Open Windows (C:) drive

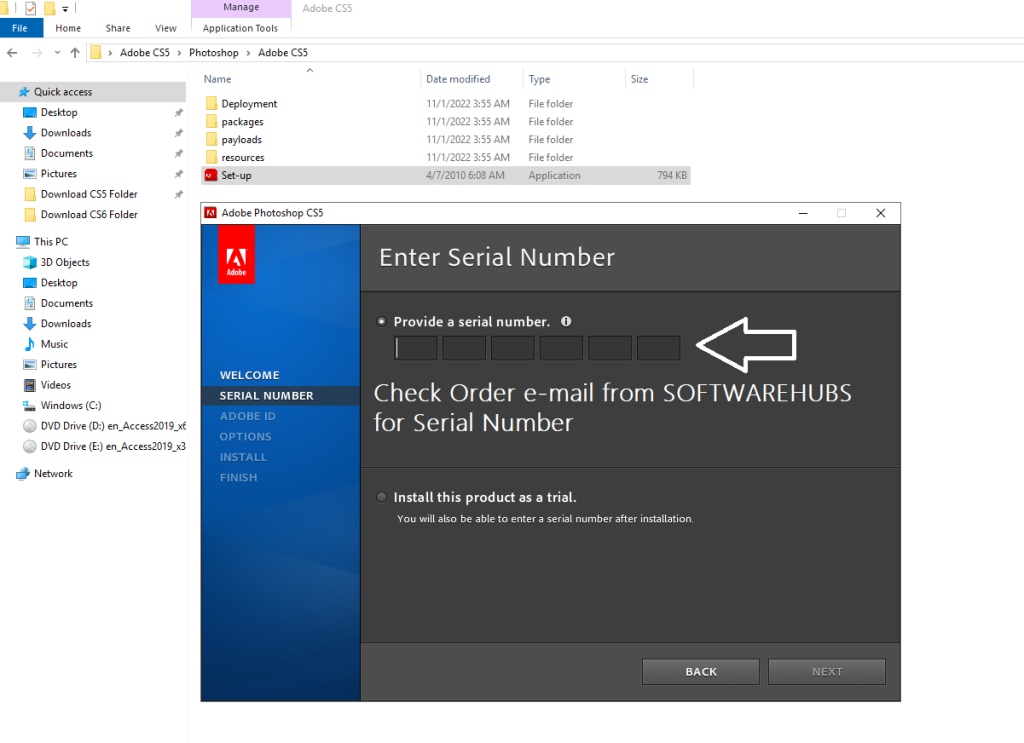coord(71,405)
